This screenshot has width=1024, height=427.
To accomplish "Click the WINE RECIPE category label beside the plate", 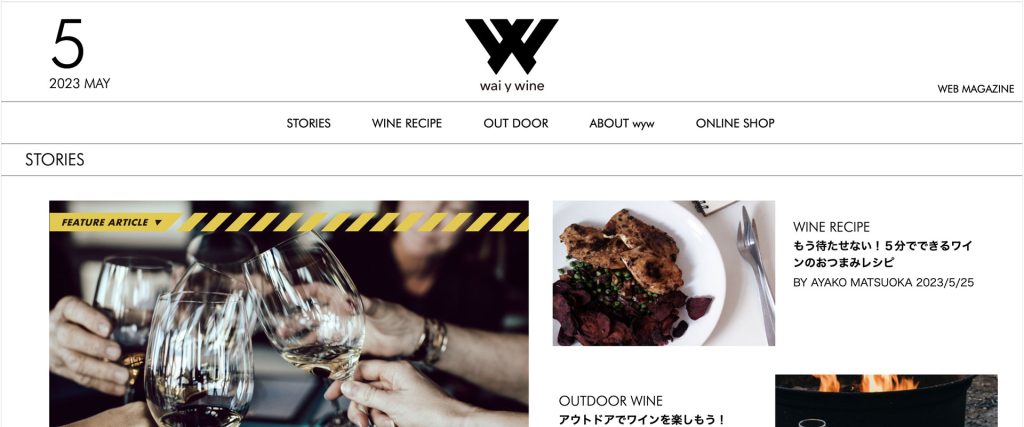I will 831,227.
